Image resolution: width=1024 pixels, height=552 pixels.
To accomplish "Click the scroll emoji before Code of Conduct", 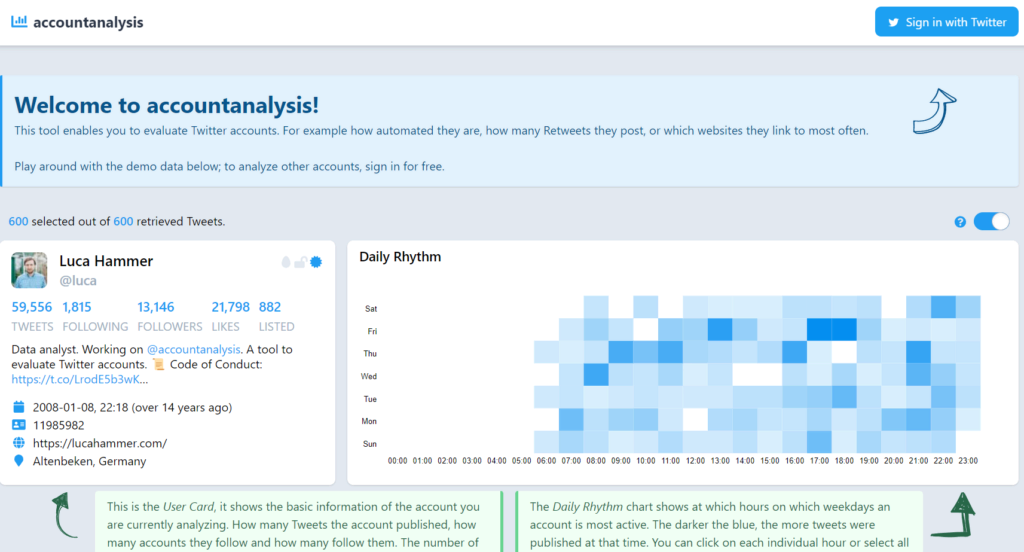I will (x=158, y=365).
